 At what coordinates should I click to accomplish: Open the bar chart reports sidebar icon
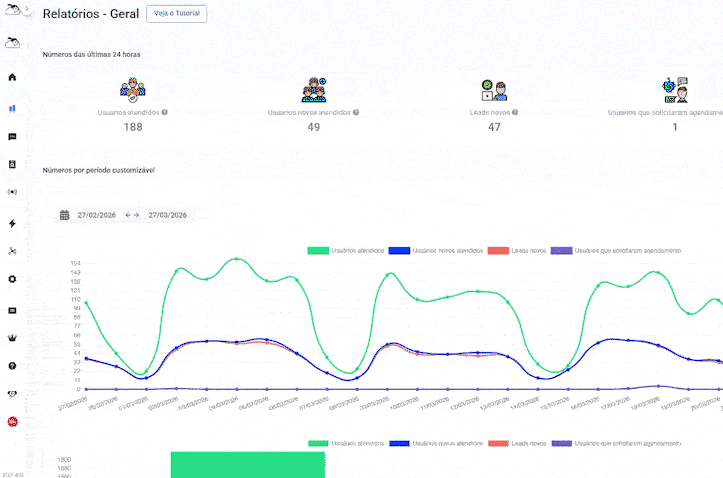12,107
